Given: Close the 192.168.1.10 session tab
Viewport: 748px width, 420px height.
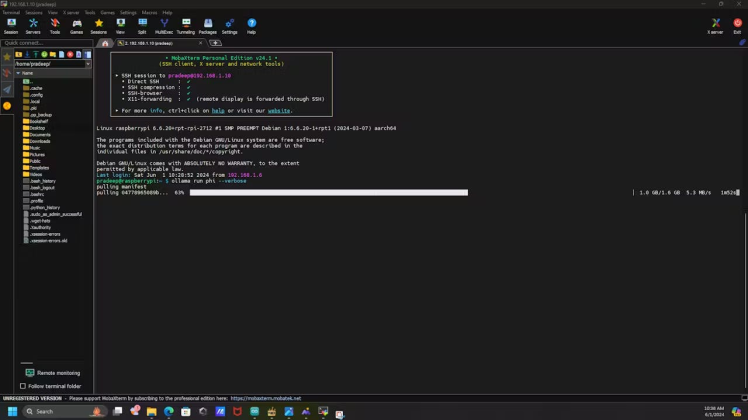Looking at the screenshot, I should (200, 43).
